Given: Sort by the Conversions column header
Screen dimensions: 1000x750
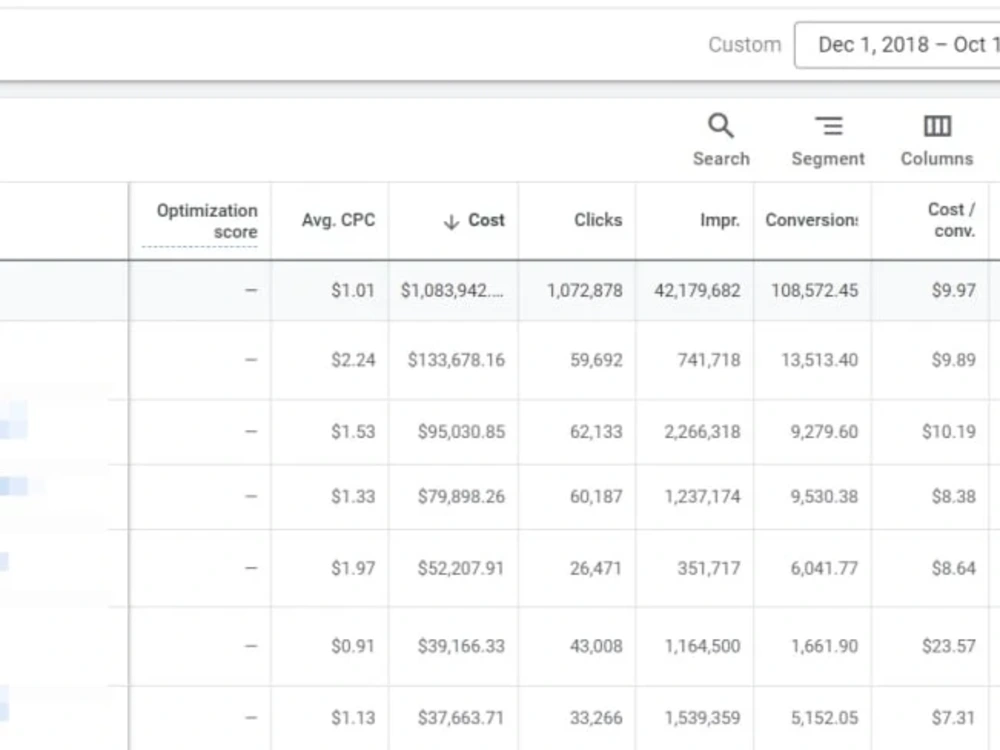Looking at the screenshot, I should click(x=811, y=220).
